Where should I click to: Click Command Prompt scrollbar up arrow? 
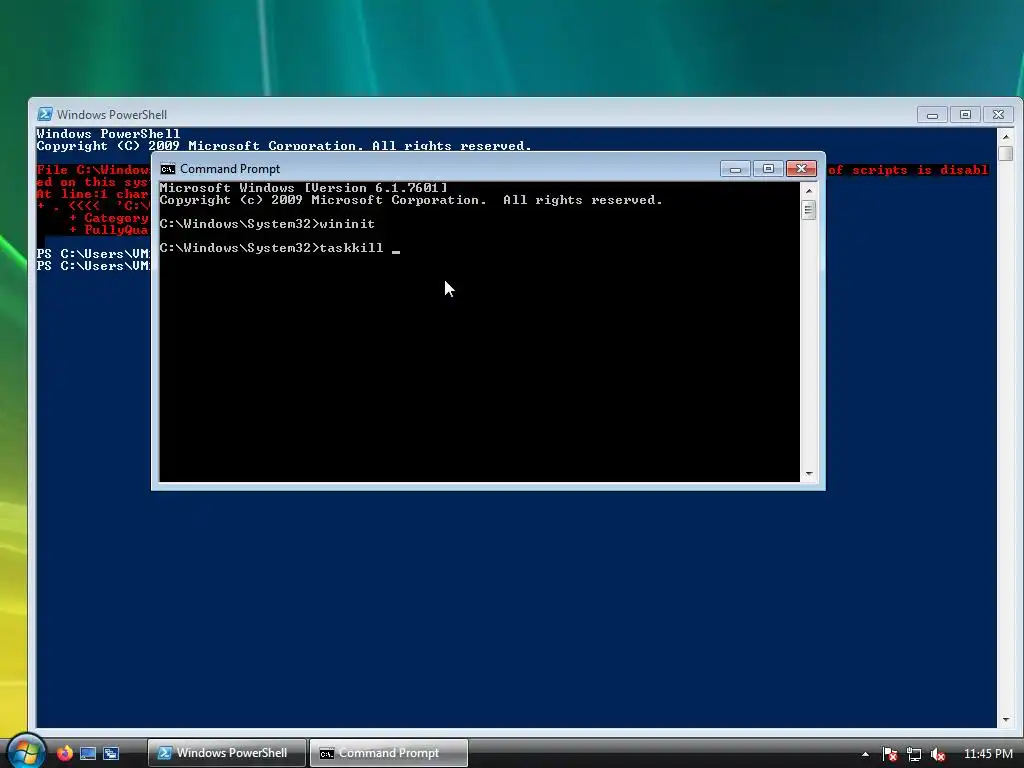tap(808, 191)
